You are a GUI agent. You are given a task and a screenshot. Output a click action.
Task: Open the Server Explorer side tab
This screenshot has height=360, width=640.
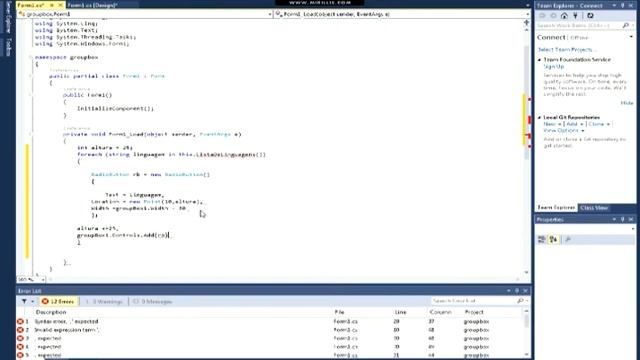[x=8, y=18]
